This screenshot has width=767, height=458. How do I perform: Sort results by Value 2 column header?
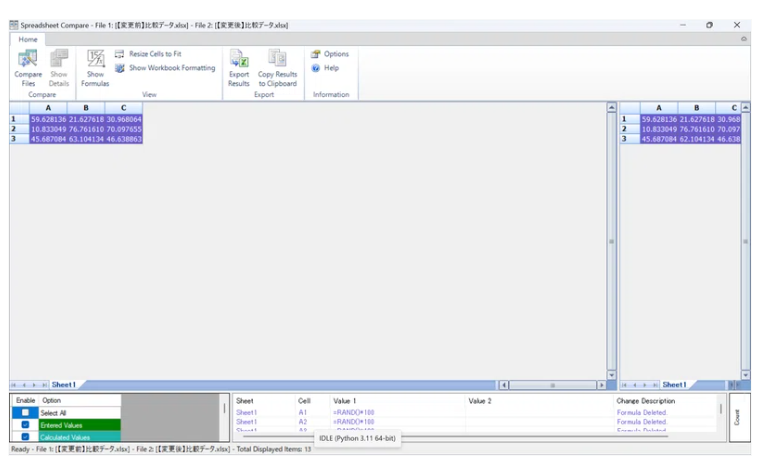click(539, 401)
